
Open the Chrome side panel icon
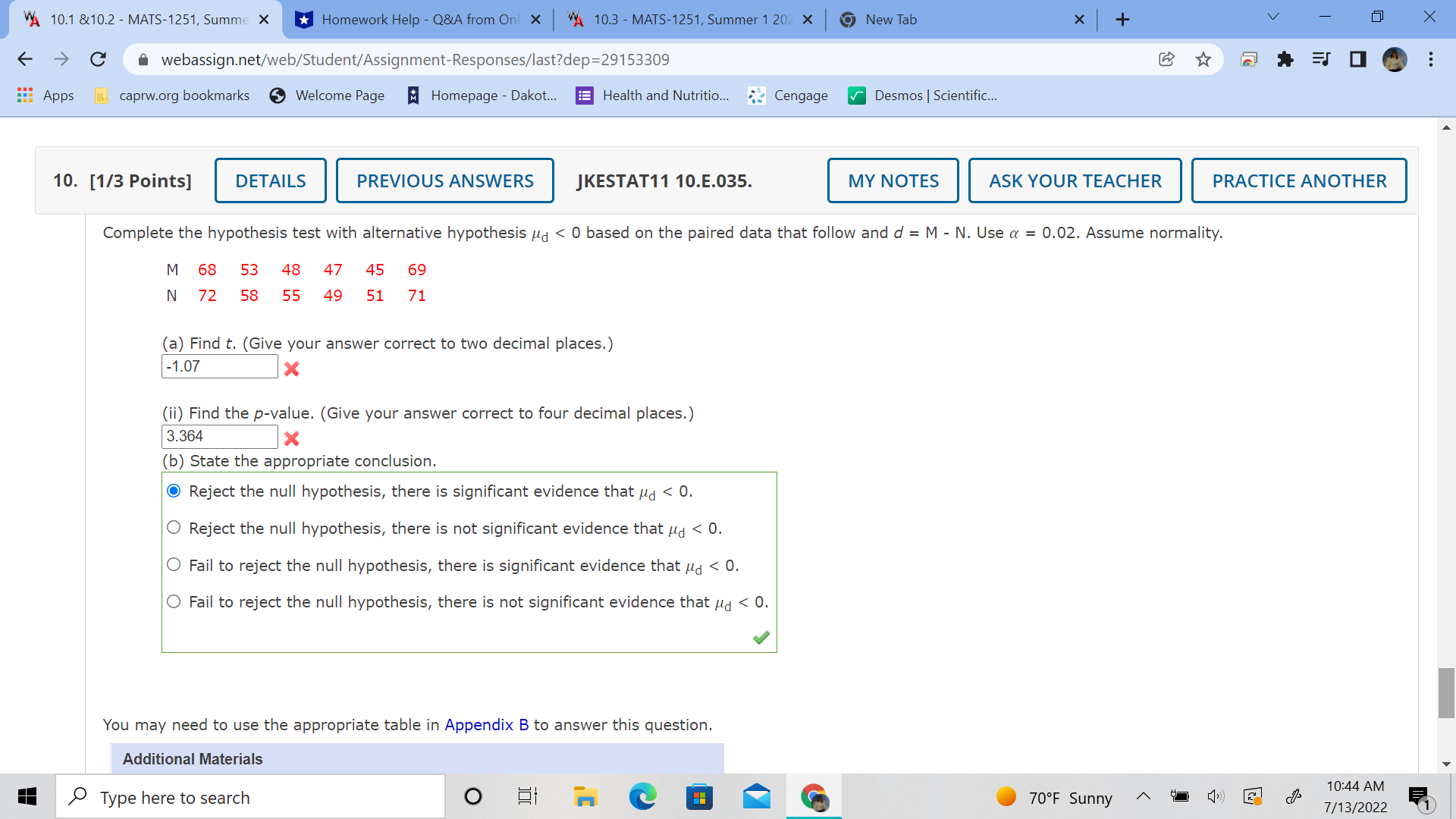[x=1357, y=59]
